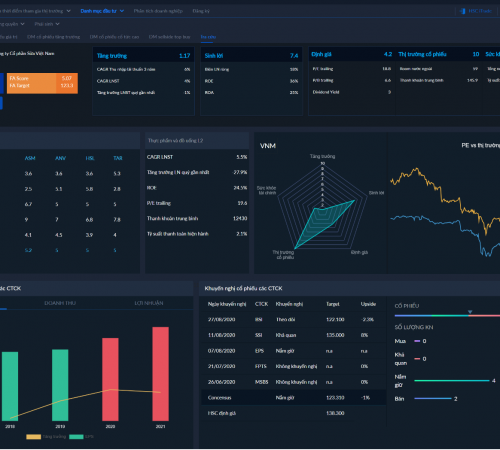Select the Sinh lời score card header

pos(251,56)
